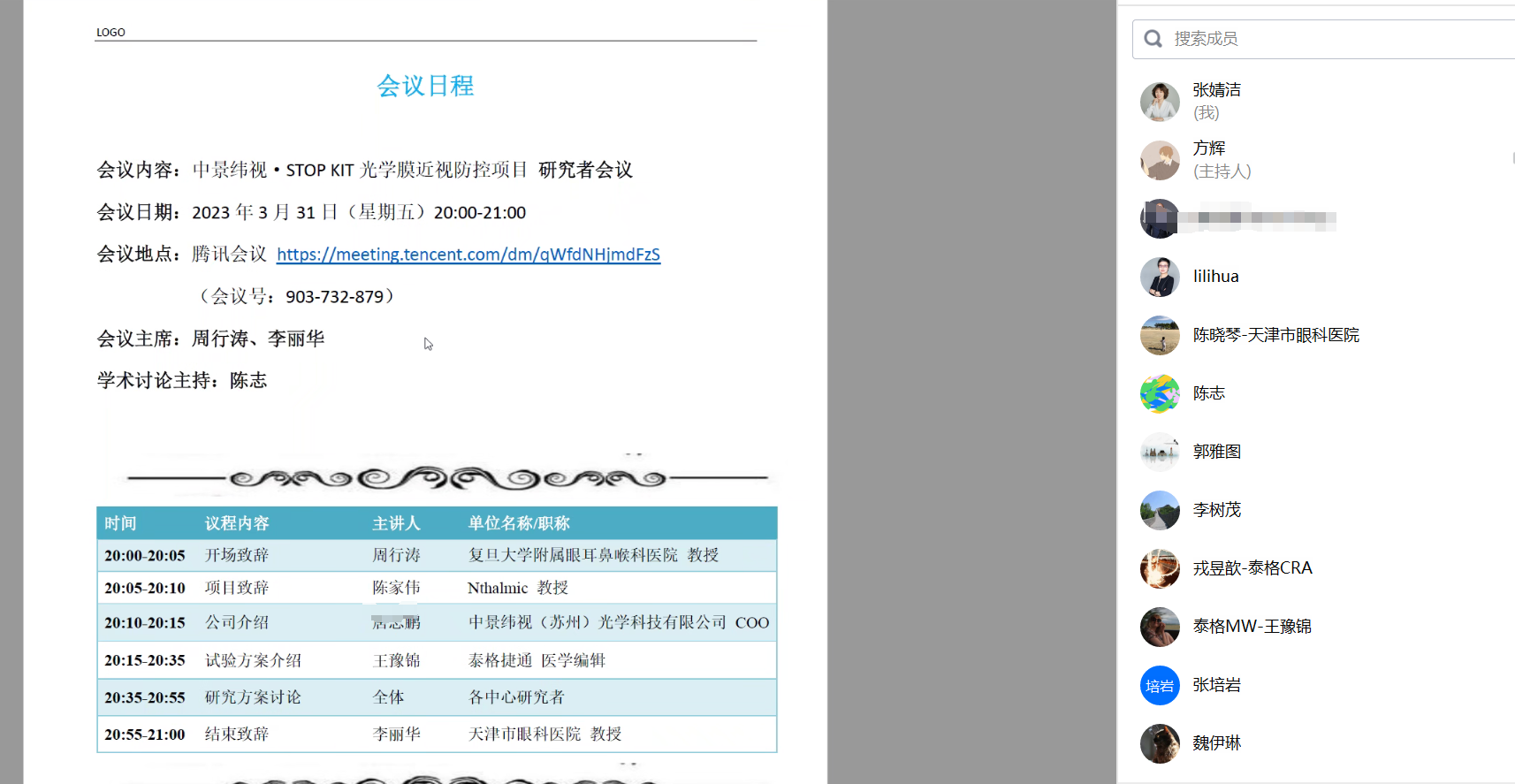Click the 会议日期 line
This screenshot has height=784, width=1515.
311,212
